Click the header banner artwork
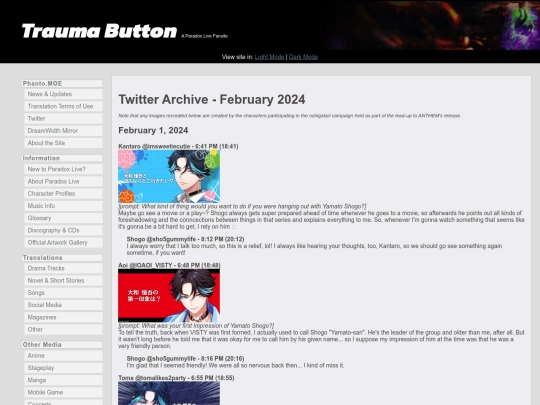540x405 pixels. 432,25
